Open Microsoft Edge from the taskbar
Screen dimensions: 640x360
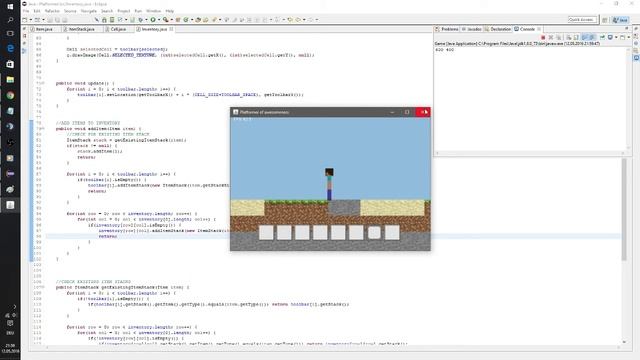click(x=10, y=48)
